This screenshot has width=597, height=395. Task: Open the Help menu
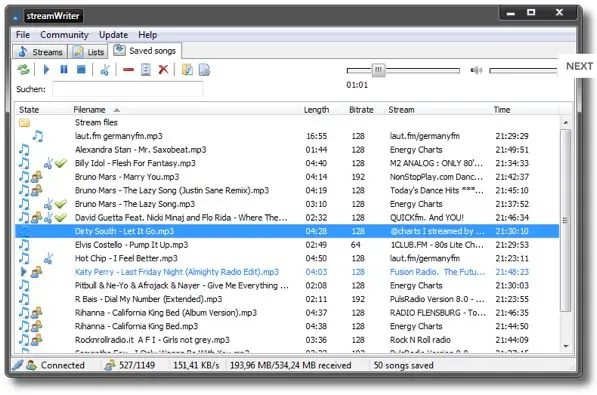pos(147,35)
